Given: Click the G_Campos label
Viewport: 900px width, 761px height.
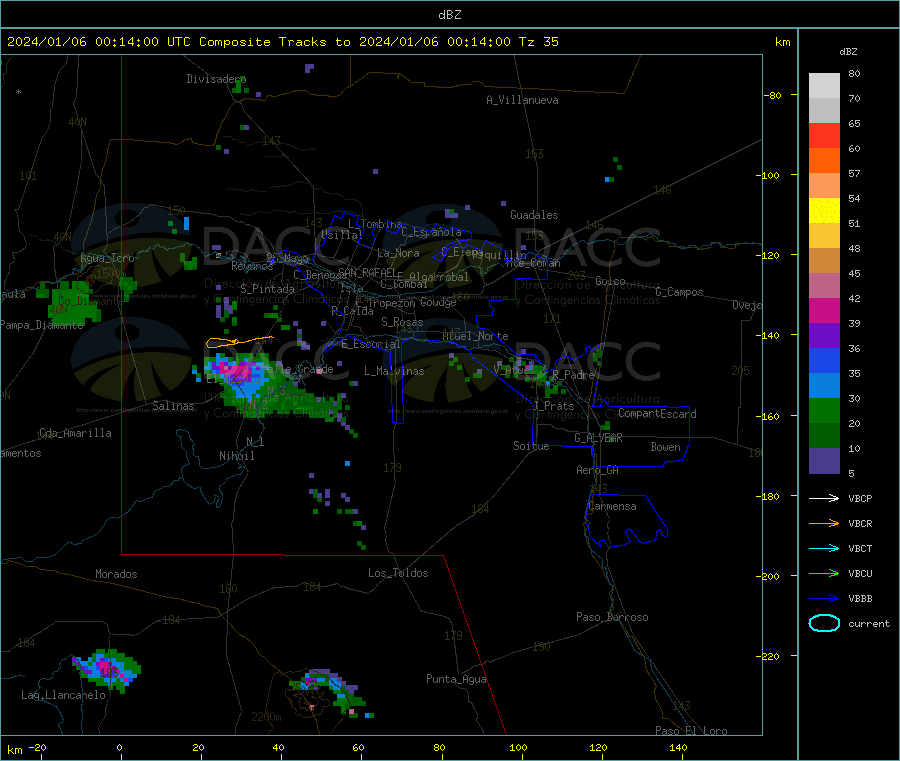Looking at the screenshot, I should pos(680,292).
